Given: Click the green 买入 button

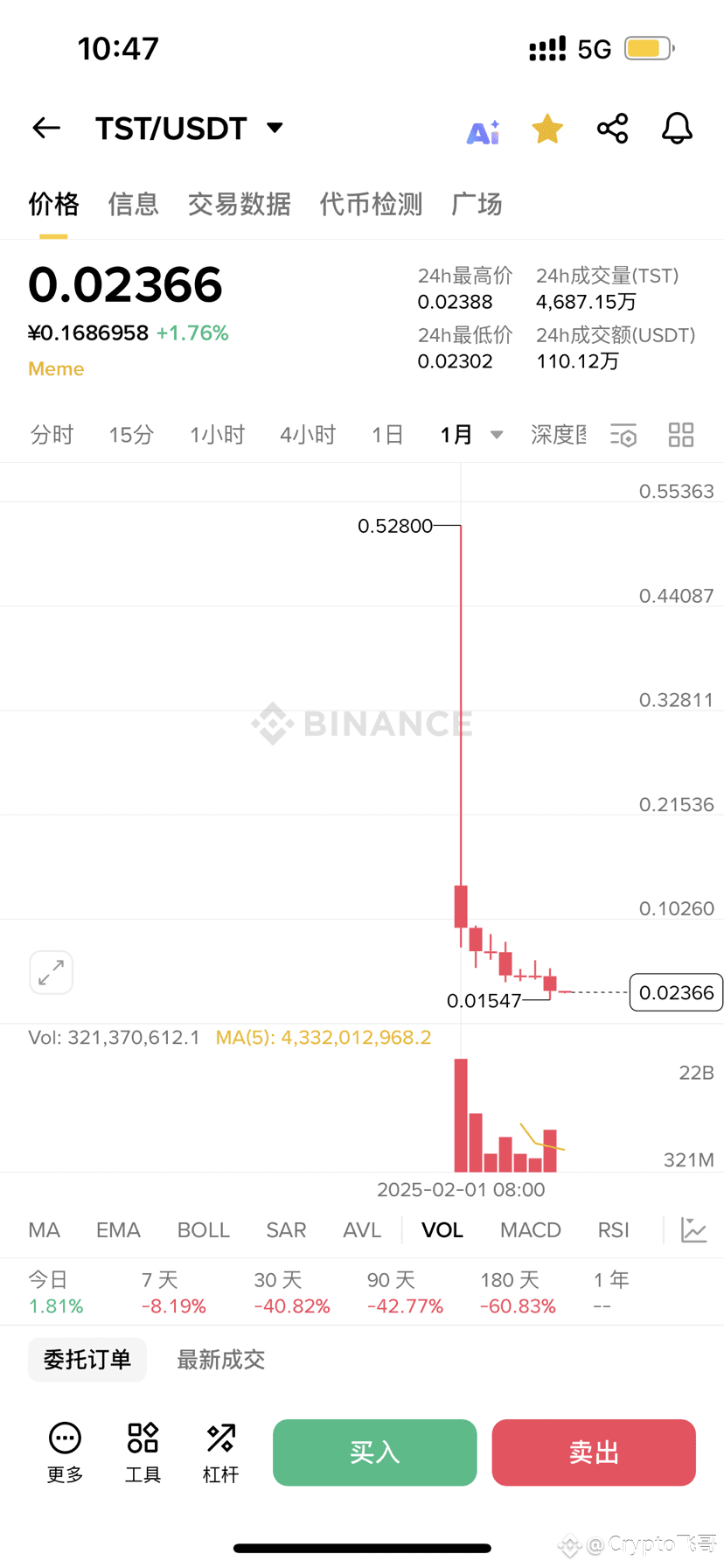Looking at the screenshot, I should 374,1452.
